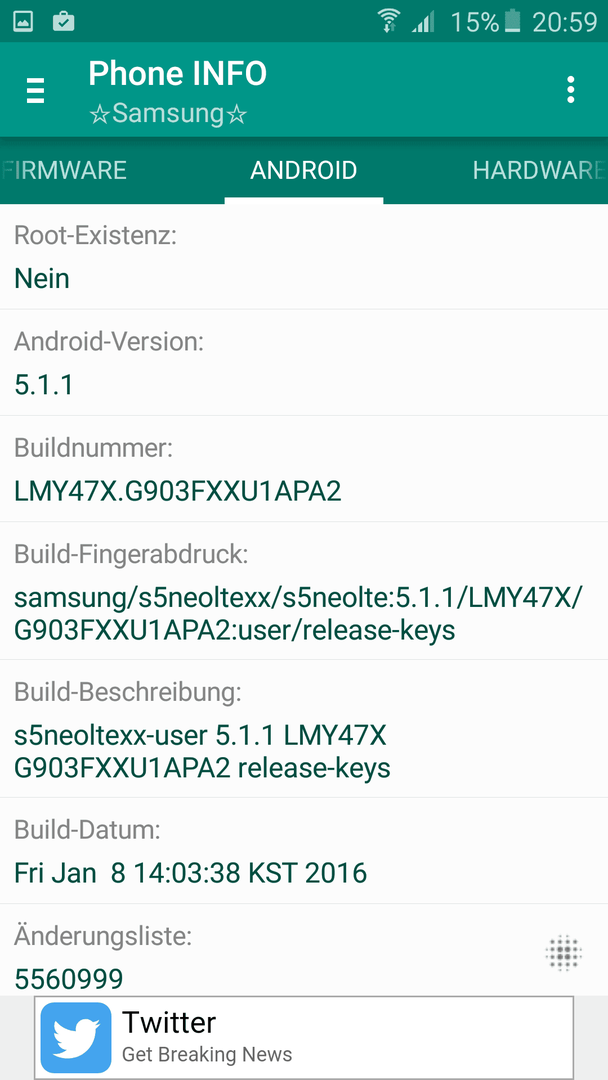
Task: Switch to the FIRMWARE tab
Action: point(64,170)
